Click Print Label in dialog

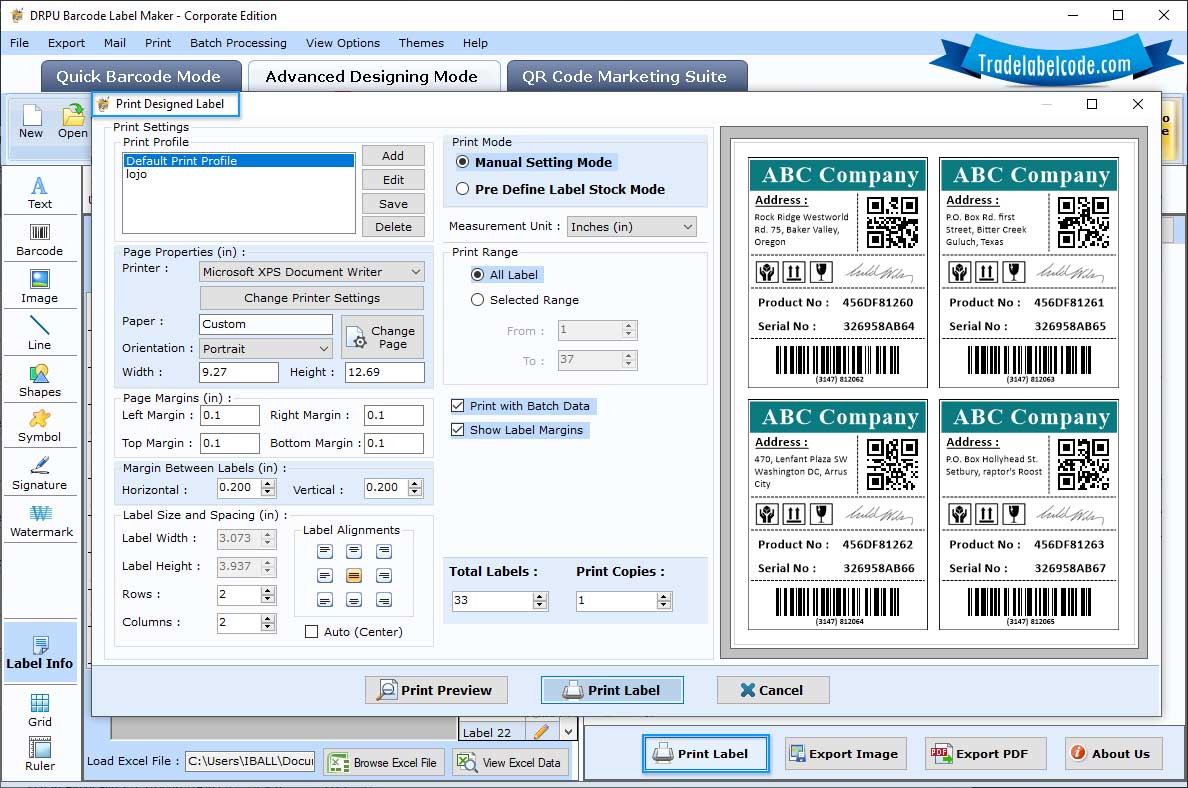click(x=612, y=690)
